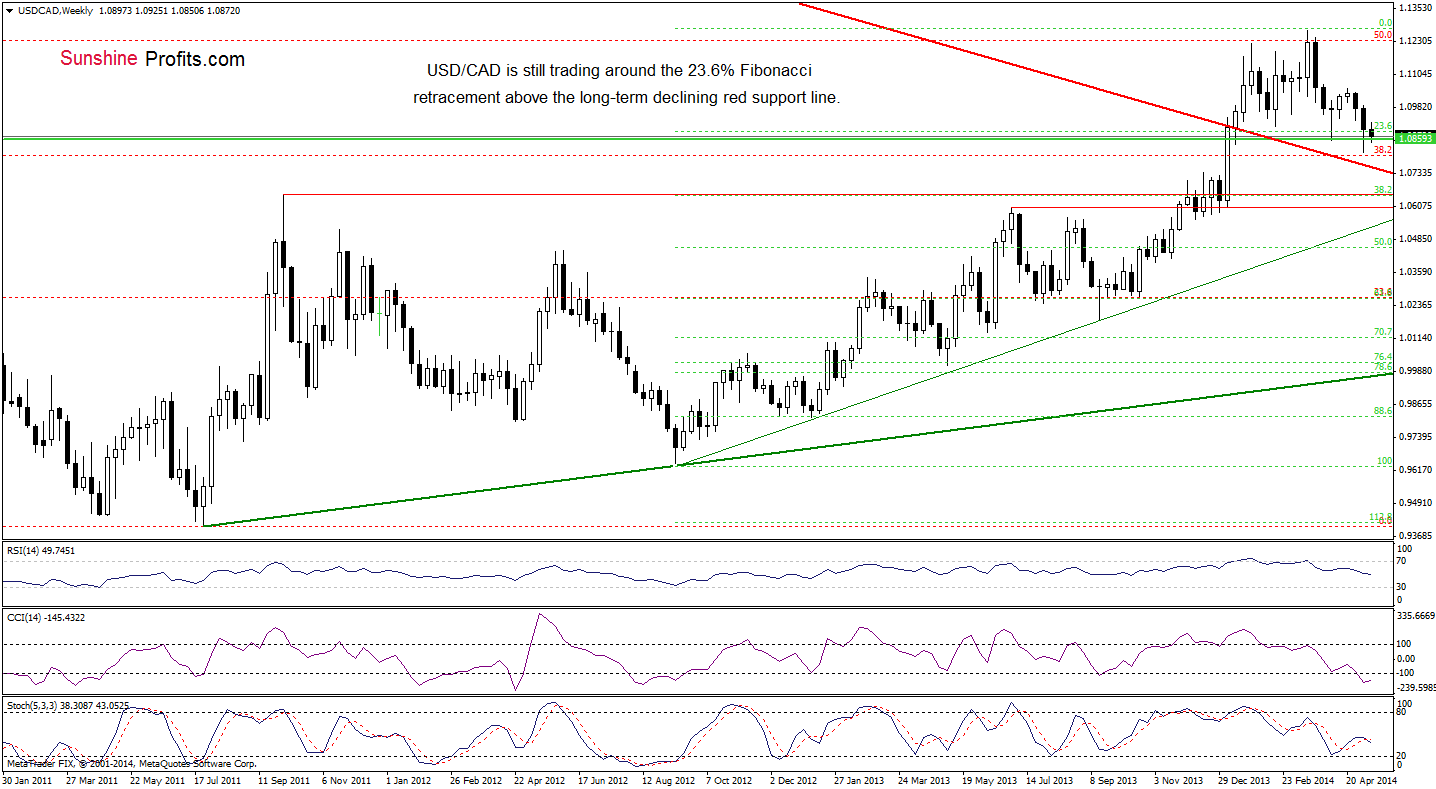Click the -239.5985 CCI scale value
Viewport: 1436px width, 789px height.
tap(1415, 687)
